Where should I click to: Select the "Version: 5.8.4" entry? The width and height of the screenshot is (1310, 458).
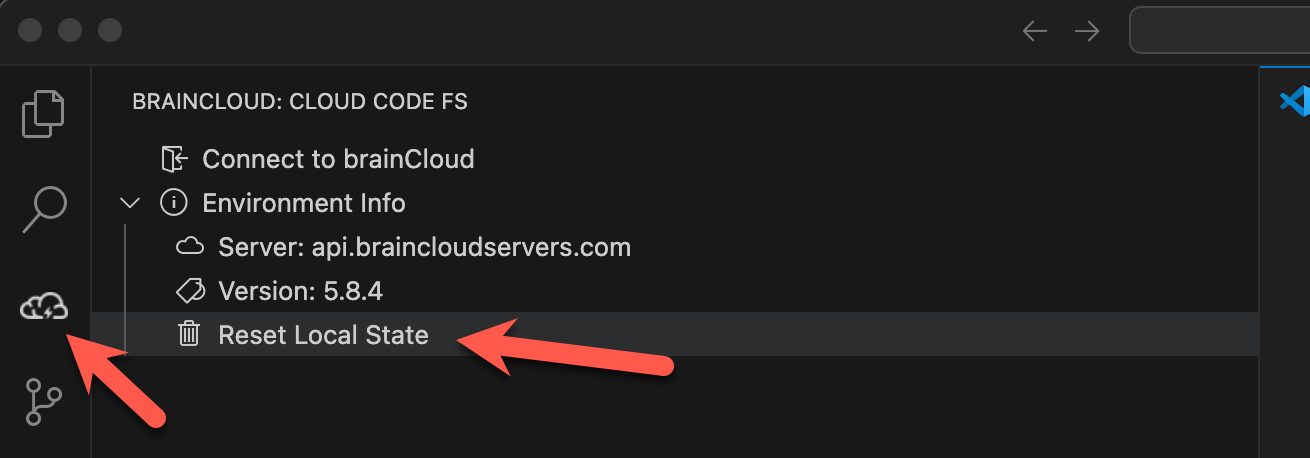coord(300,291)
